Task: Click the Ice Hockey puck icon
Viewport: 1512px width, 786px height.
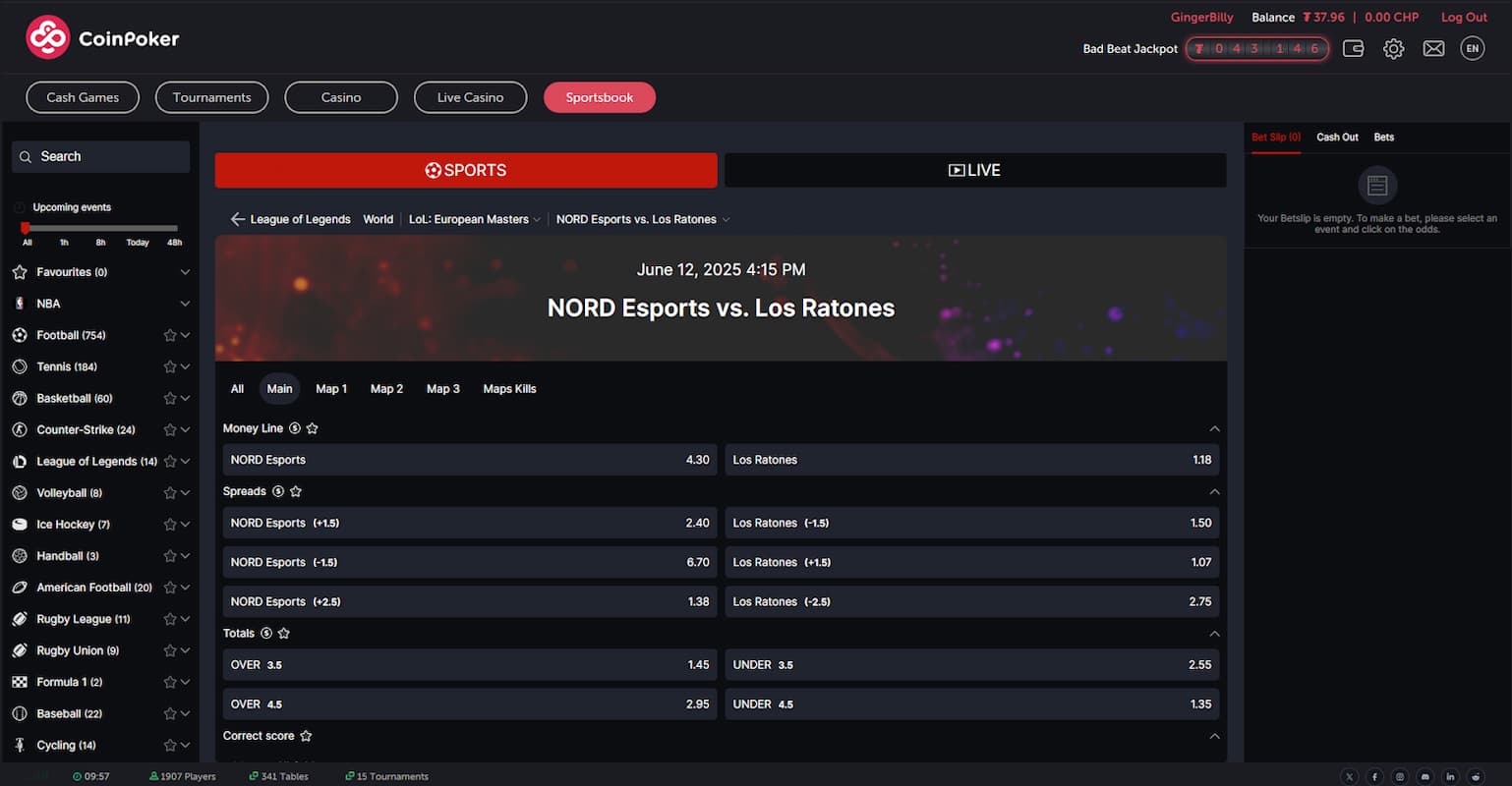Action: [19, 524]
